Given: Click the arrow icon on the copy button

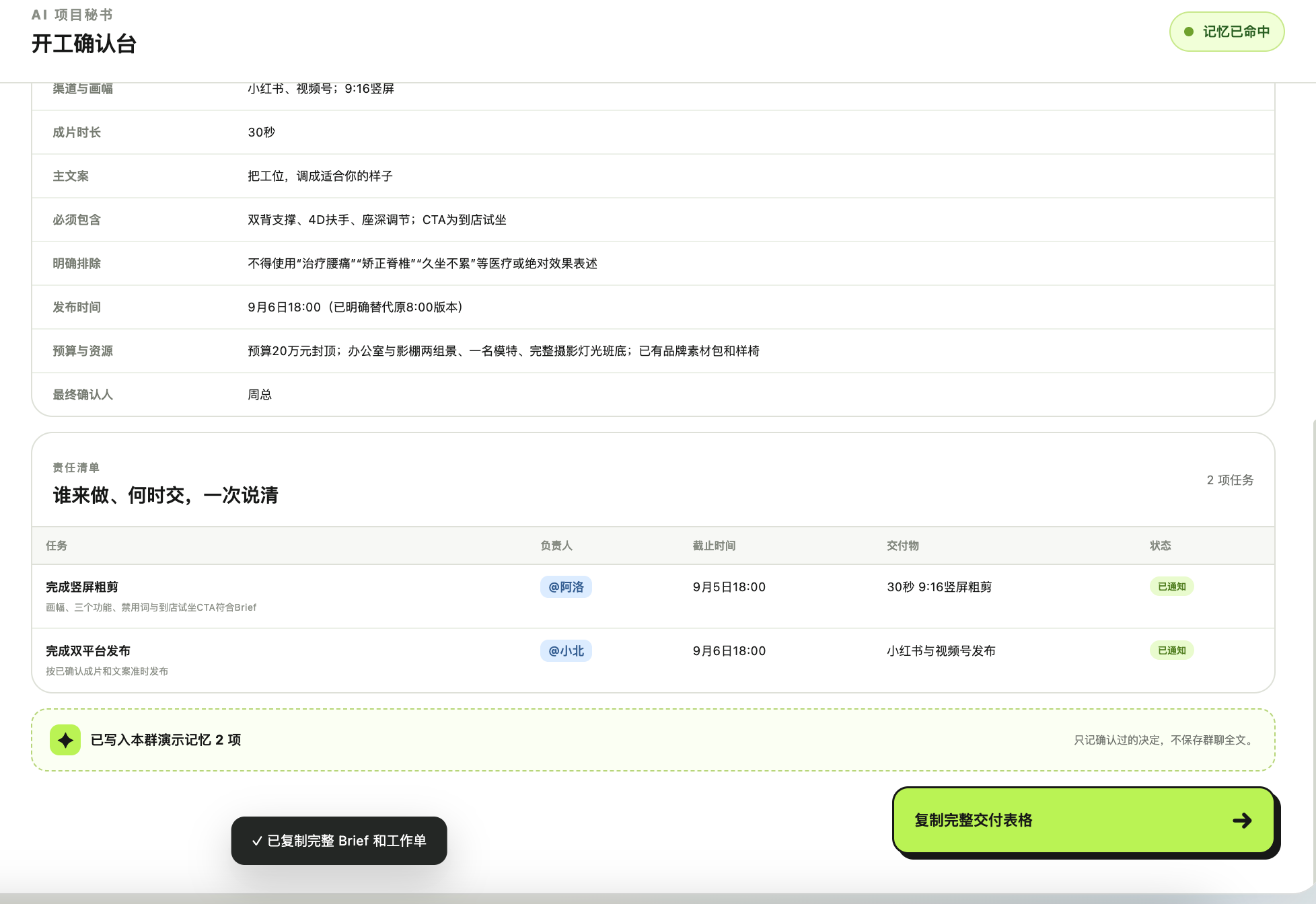Looking at the screenshot, I should pos(1242,820).
